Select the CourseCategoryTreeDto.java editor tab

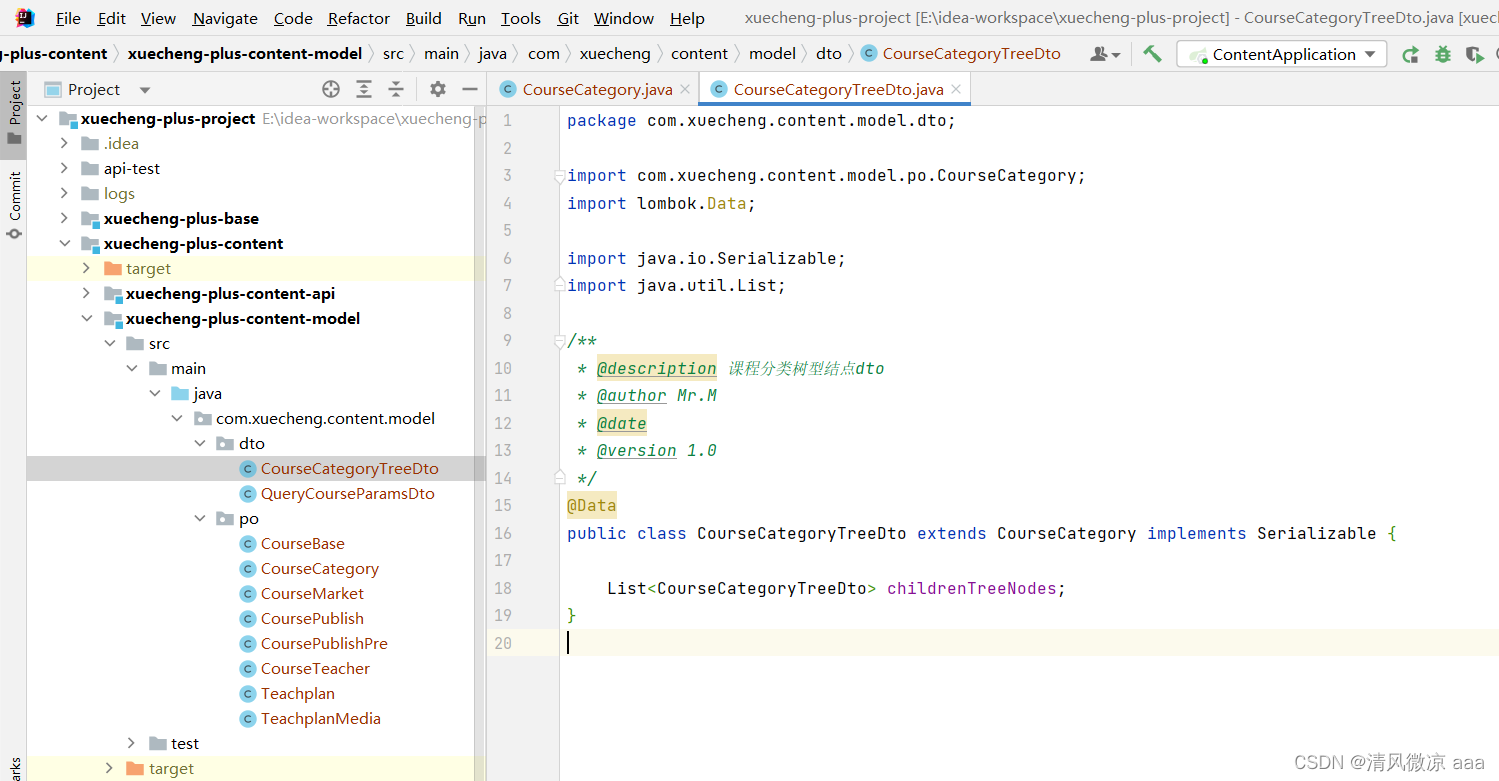point(835,89)
